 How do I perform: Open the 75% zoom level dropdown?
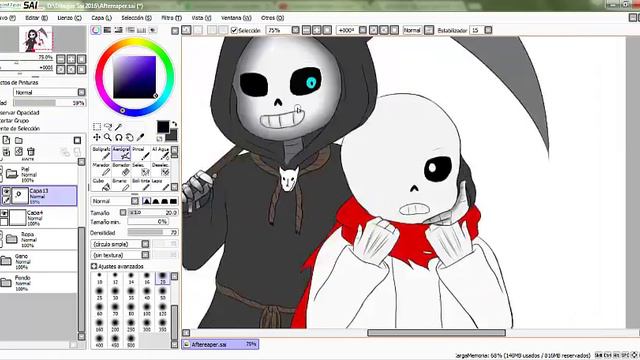point(282,31)
